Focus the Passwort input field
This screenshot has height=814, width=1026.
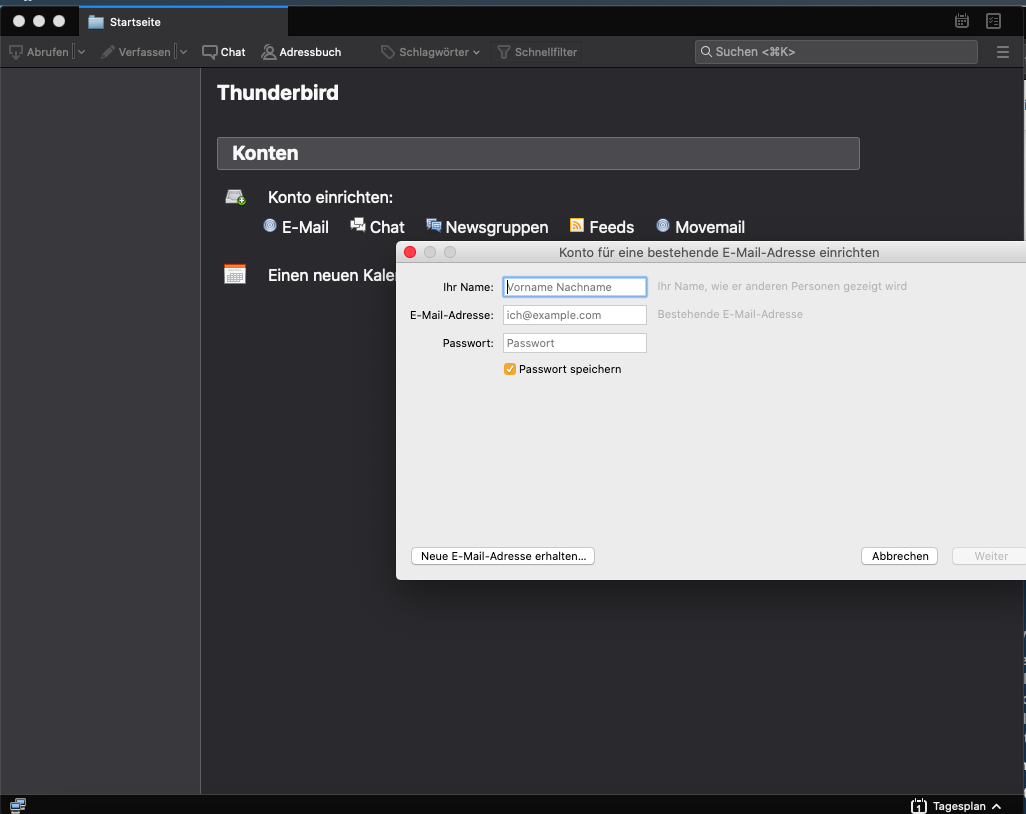[x=575, y=343]
